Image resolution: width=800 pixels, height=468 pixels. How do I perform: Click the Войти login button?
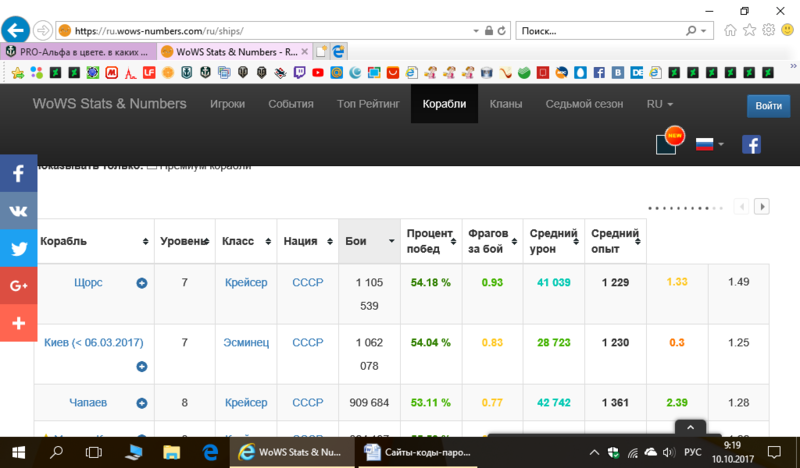click(x=768, y=106)
